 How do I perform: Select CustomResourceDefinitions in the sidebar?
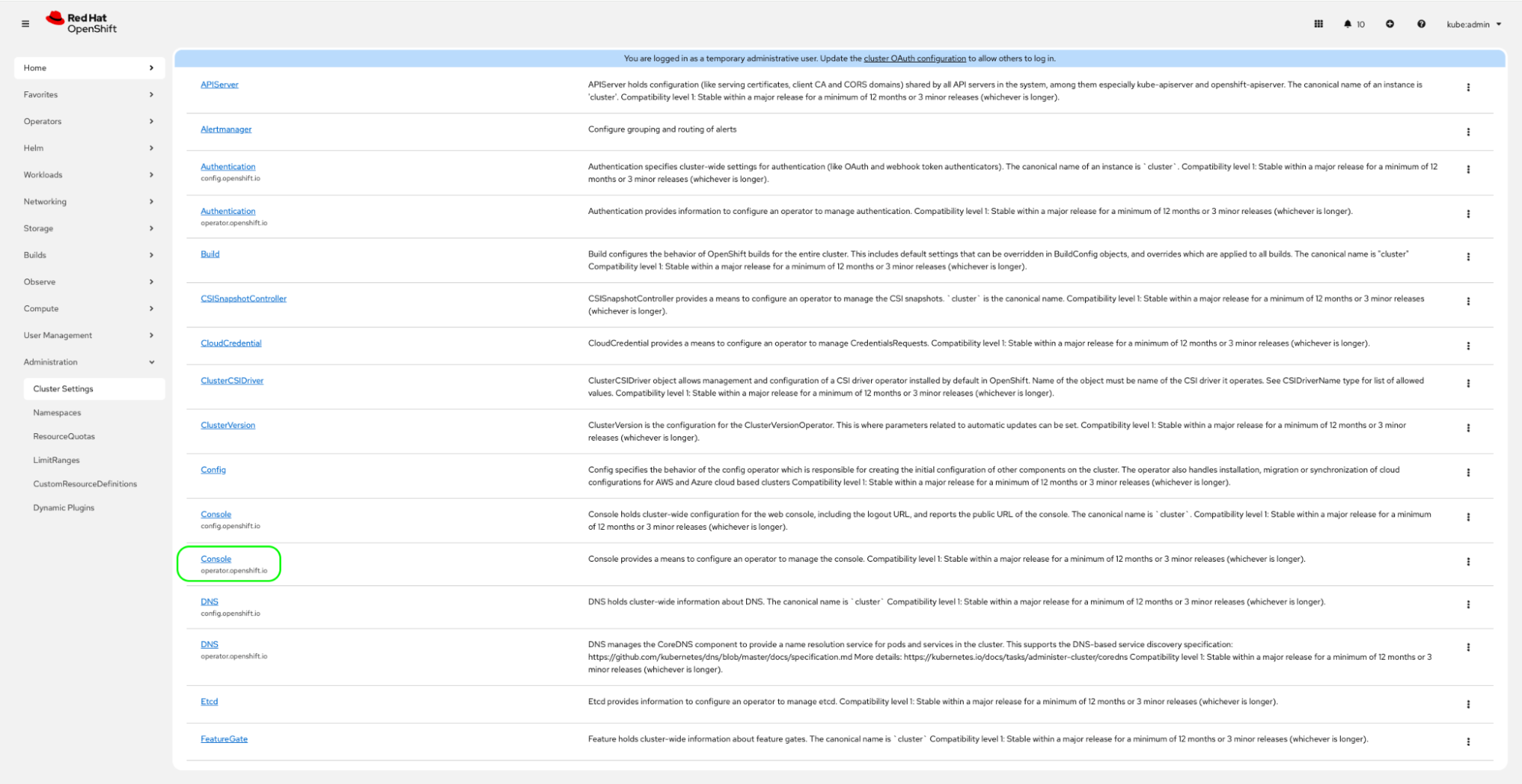click(x=85, y=484)
